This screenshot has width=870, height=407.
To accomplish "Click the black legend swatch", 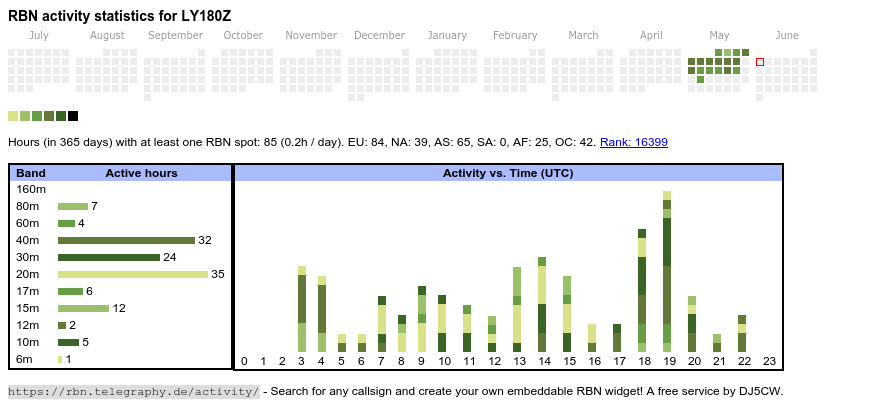I will pos(73,116).
